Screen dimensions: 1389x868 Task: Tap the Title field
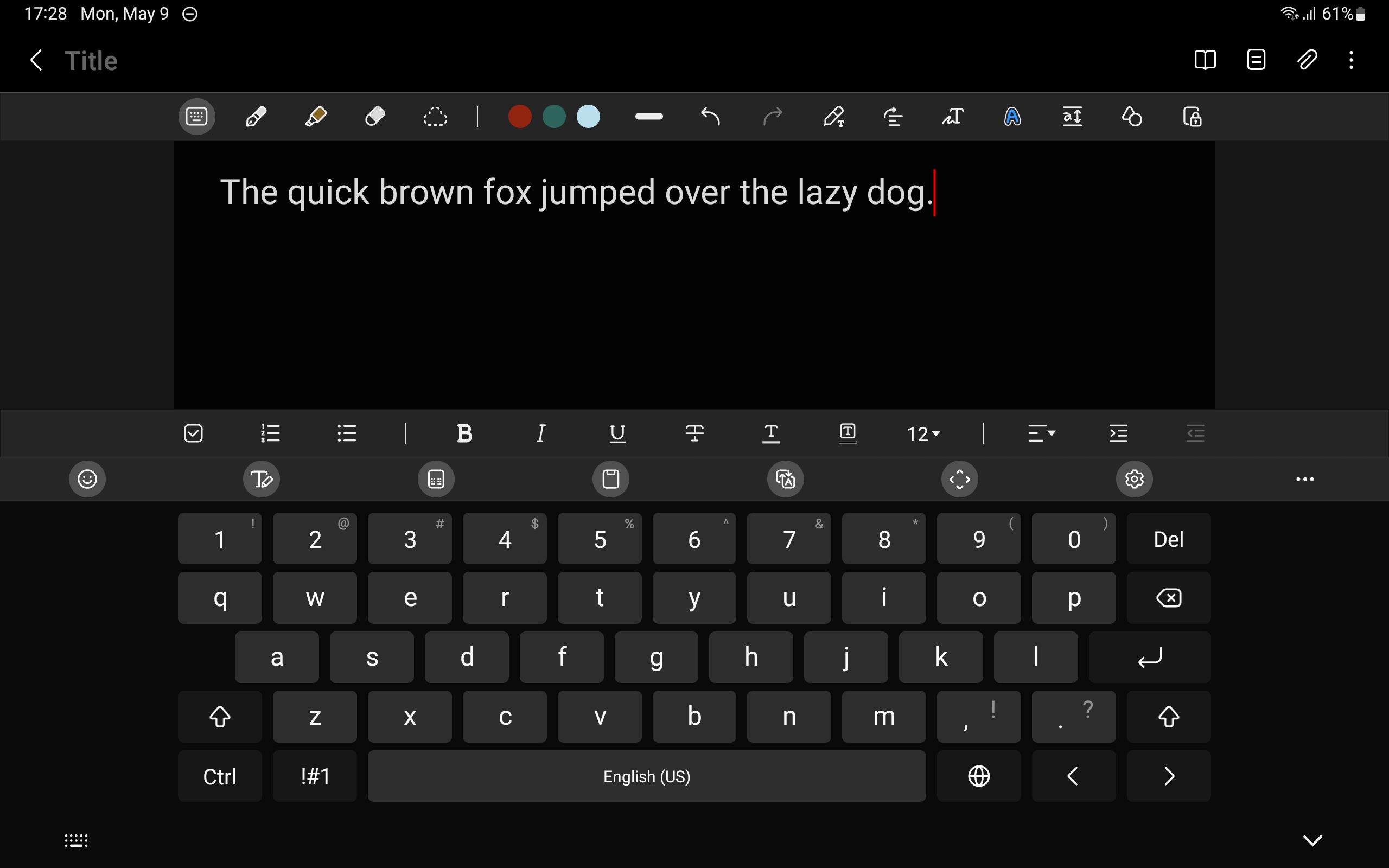coord(91,60)
